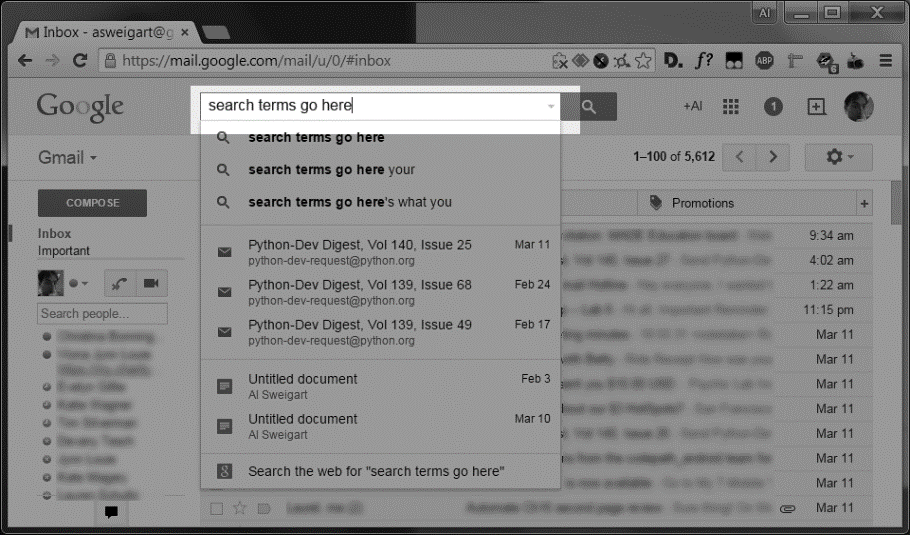Screen dimensions: 910x535
Task: Click the browser Forward arrow
Action: 52,60
